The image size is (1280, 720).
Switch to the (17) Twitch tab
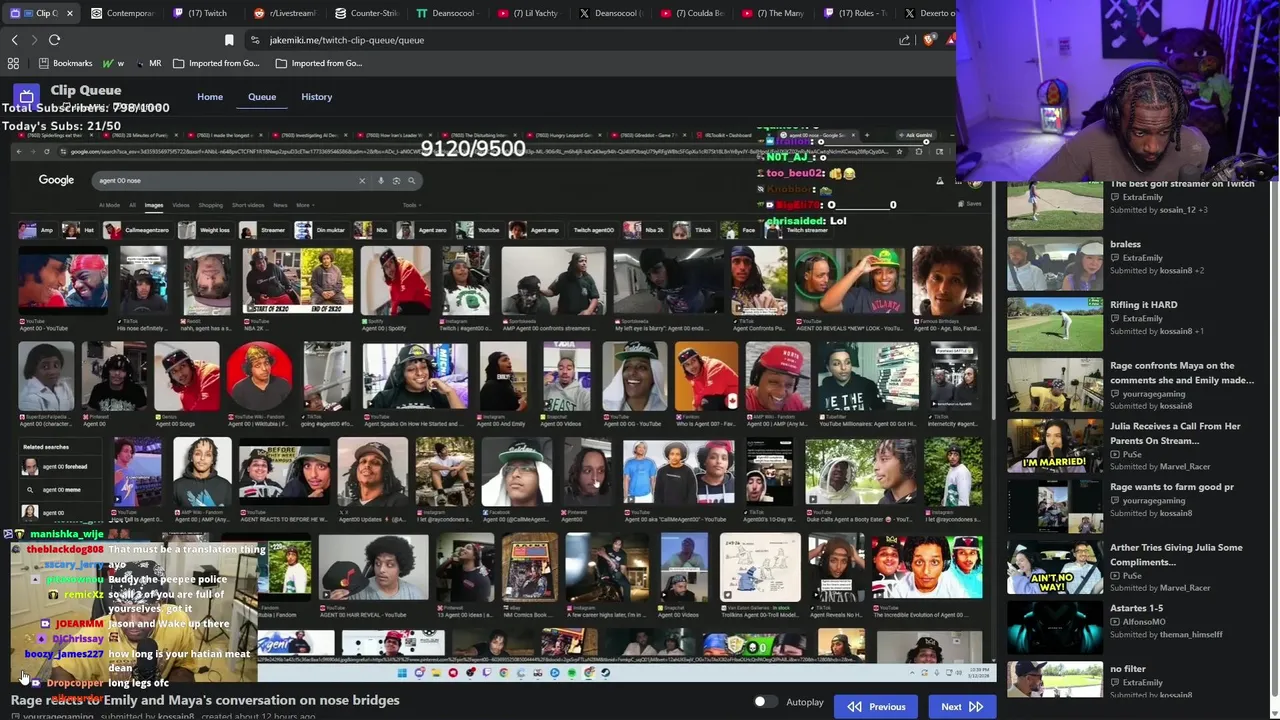(x=200, y=13)
